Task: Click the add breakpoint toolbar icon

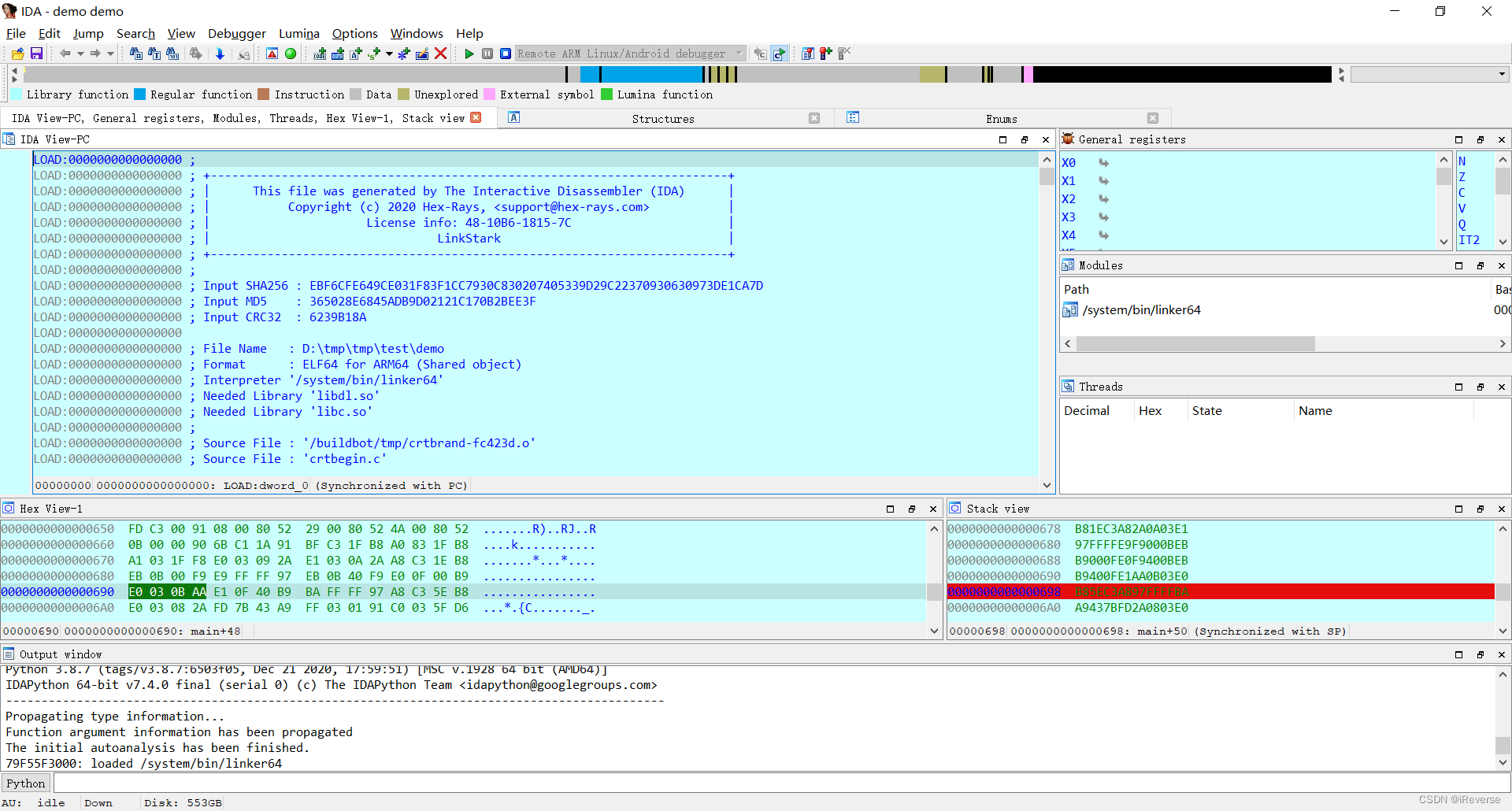Action: point(825,54)
